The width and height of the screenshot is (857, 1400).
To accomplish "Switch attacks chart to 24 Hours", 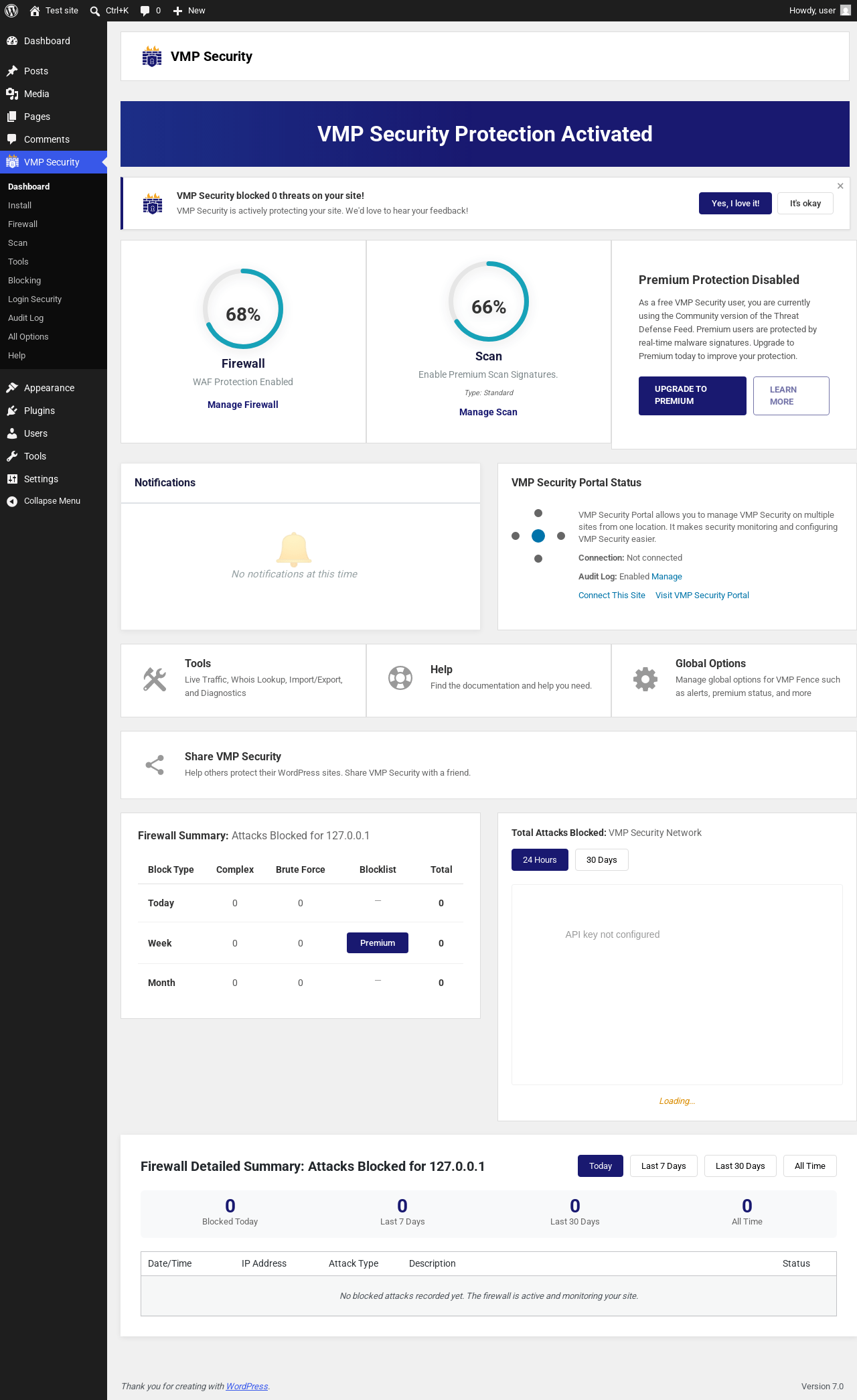I will coord(540,860).
